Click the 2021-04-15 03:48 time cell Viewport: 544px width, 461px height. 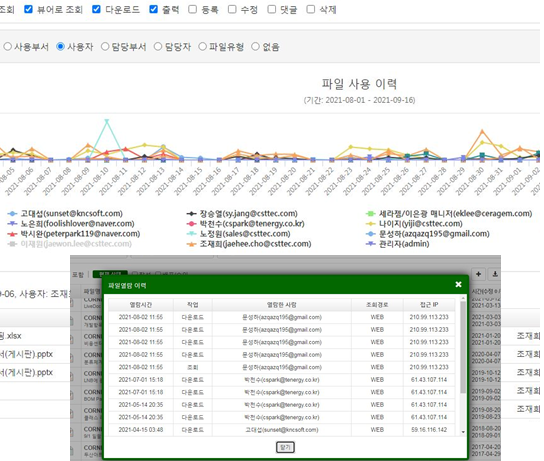tap(141, 430)
